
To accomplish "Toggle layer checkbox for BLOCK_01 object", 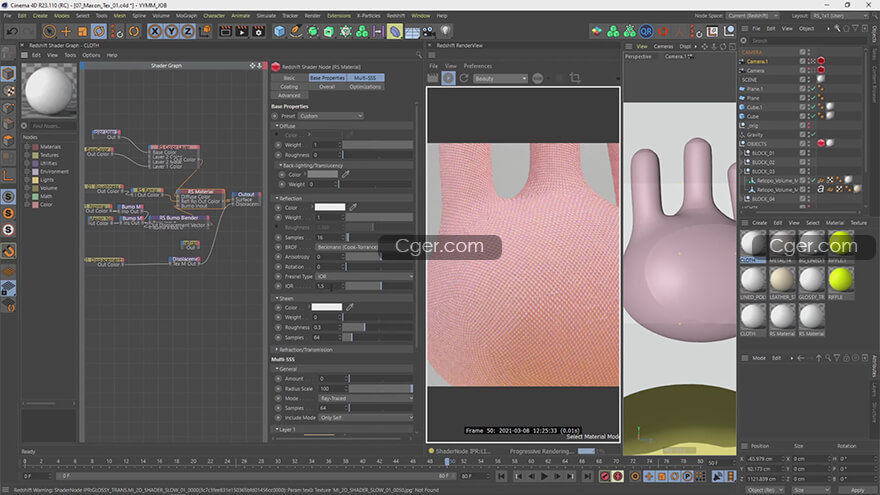I will (803, 153).
